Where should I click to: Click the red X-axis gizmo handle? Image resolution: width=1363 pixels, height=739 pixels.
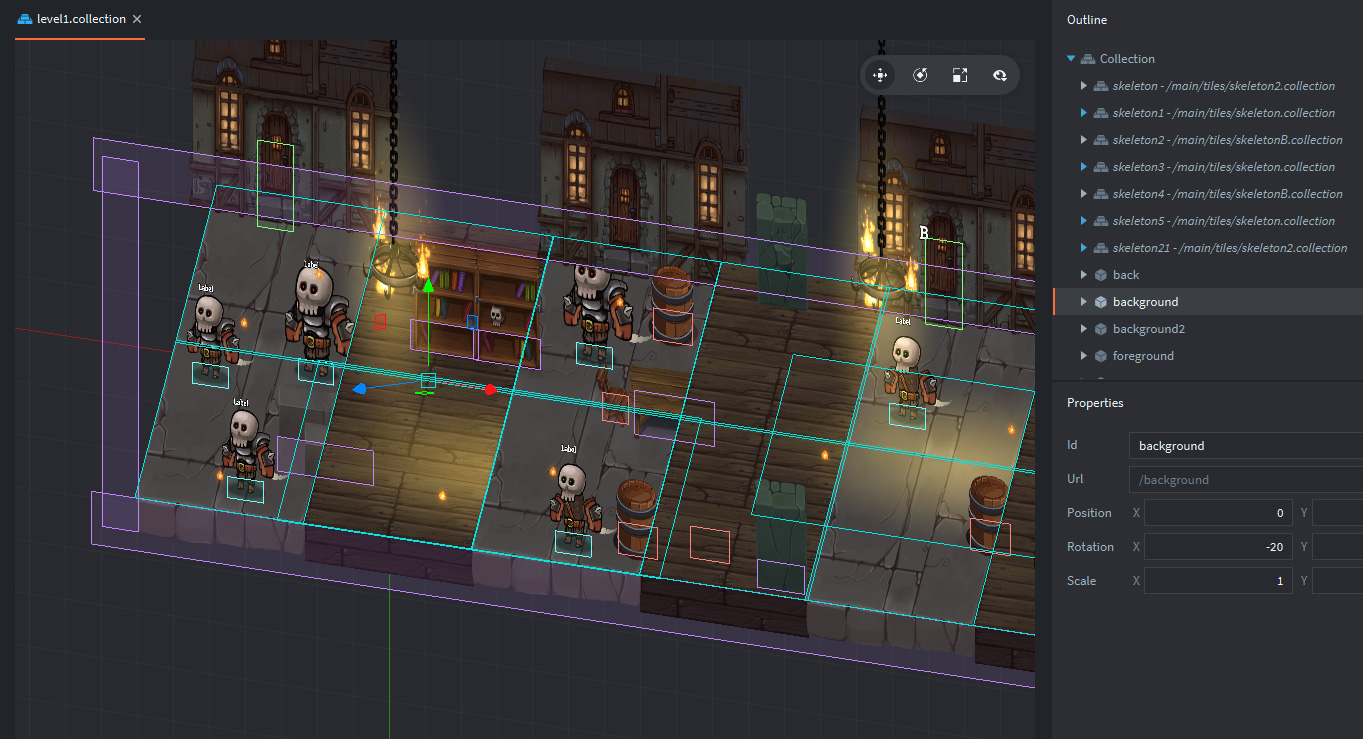490,390
